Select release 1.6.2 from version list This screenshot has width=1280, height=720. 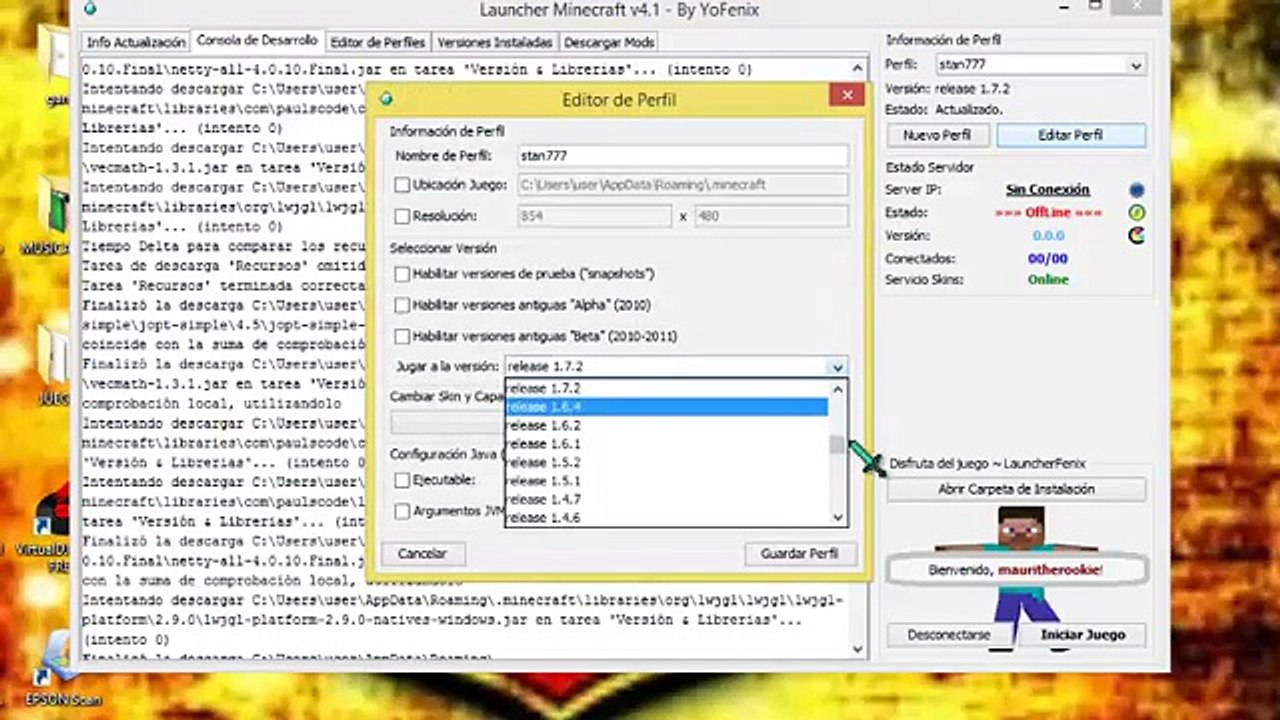point(667,425)
